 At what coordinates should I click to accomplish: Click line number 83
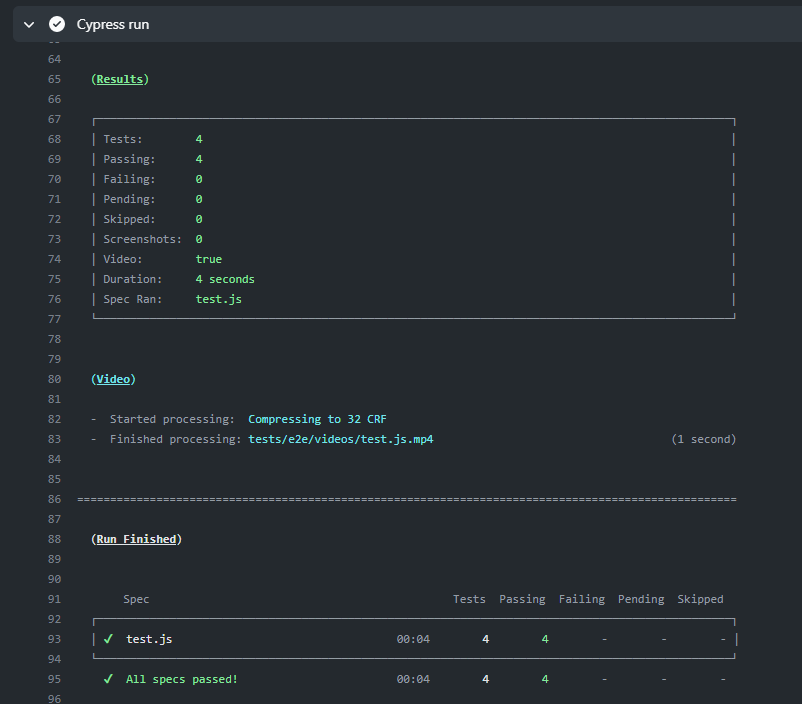click(54, 439)
